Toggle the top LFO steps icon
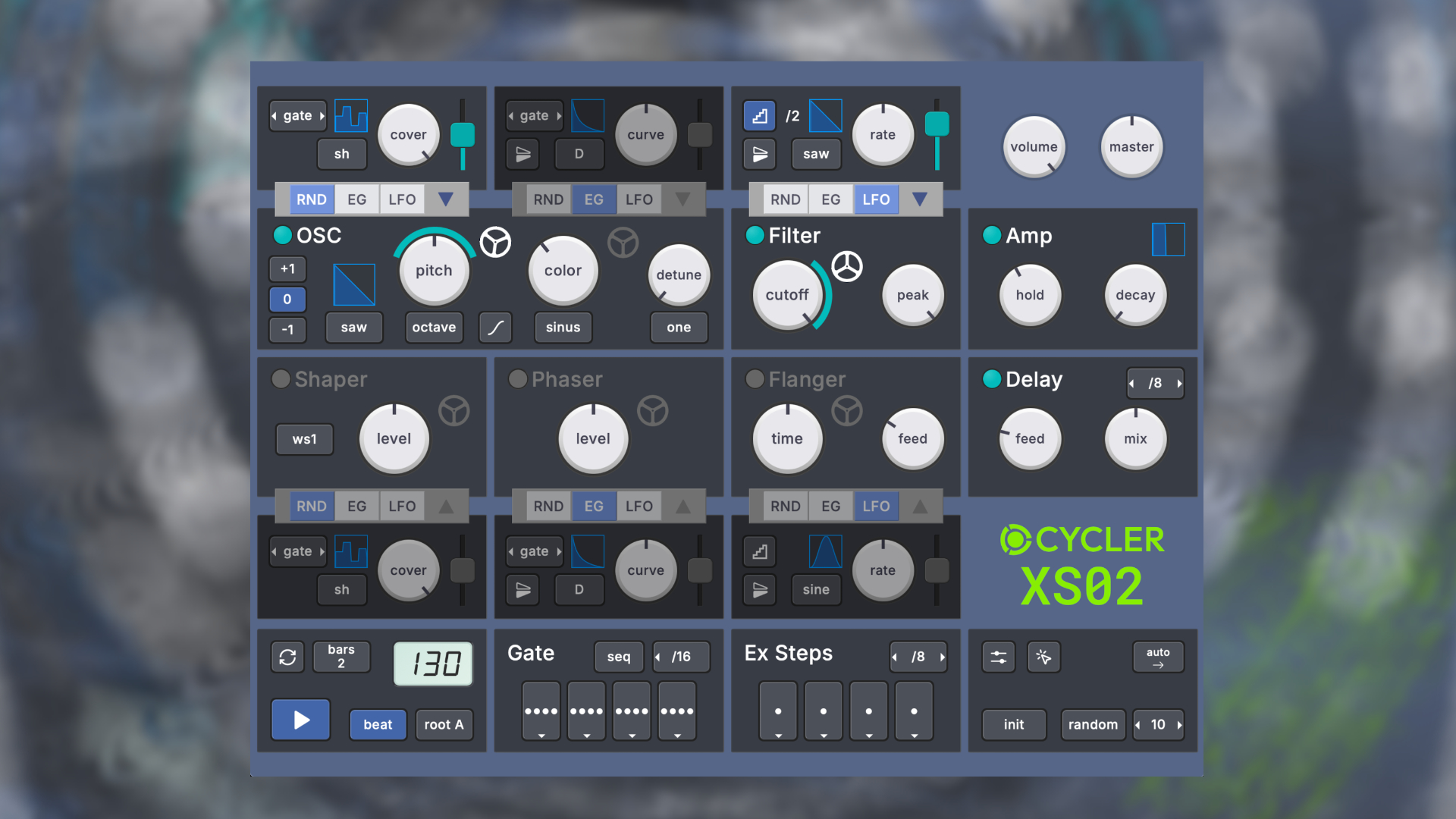Image resolution: width=1456 pixels, height=819 pixels. pyautogui.click(x=759, y=115)
